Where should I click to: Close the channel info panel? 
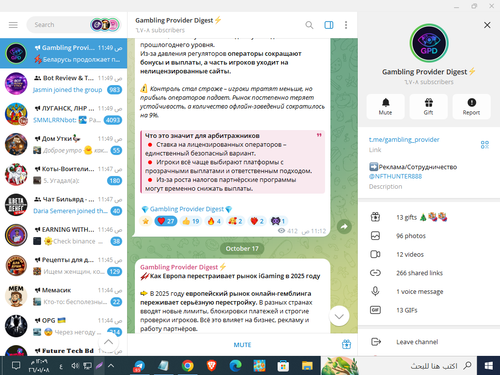coord(487,25)
